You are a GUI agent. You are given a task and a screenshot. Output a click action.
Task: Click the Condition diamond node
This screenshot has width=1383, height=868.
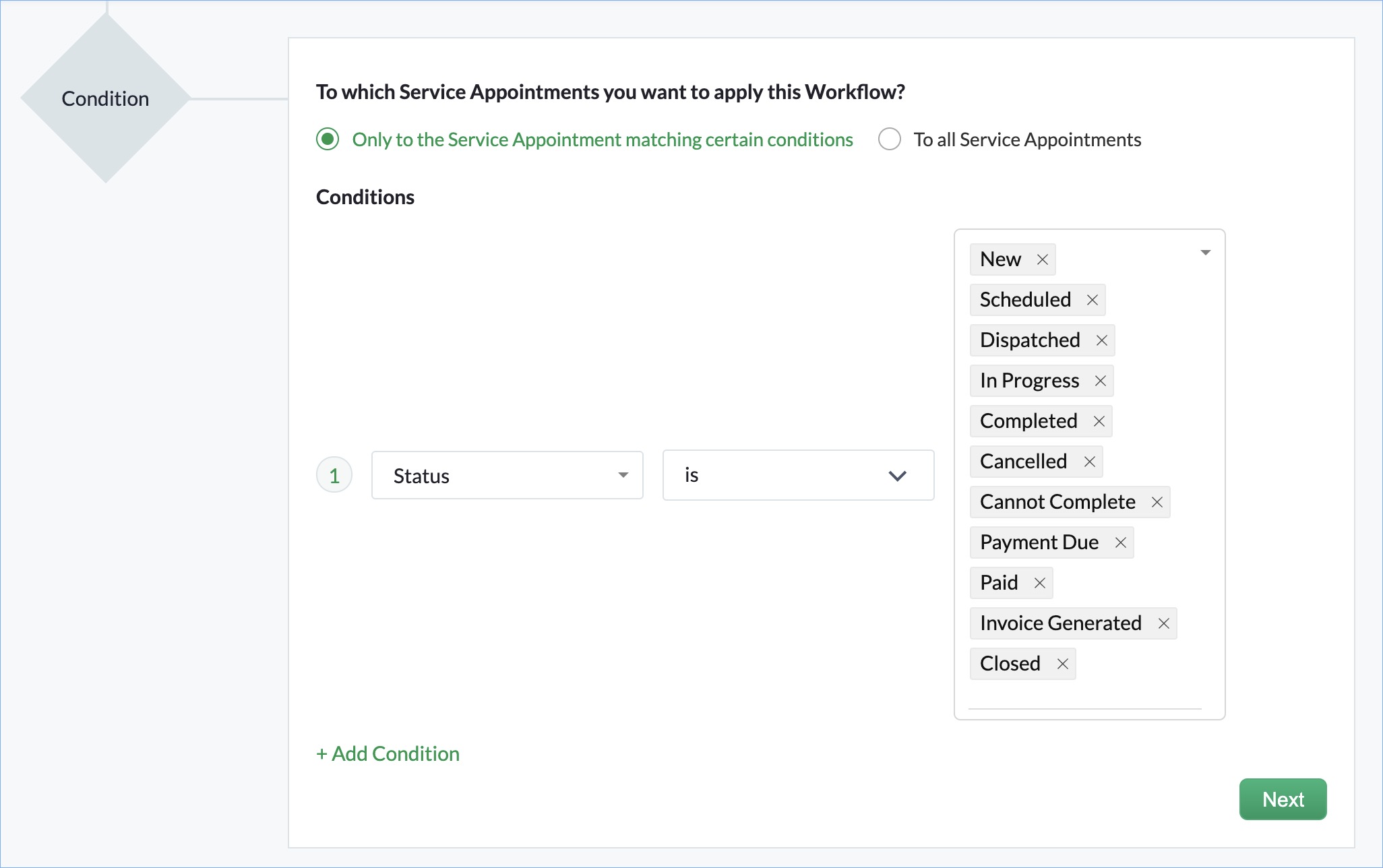click(105, 98)
